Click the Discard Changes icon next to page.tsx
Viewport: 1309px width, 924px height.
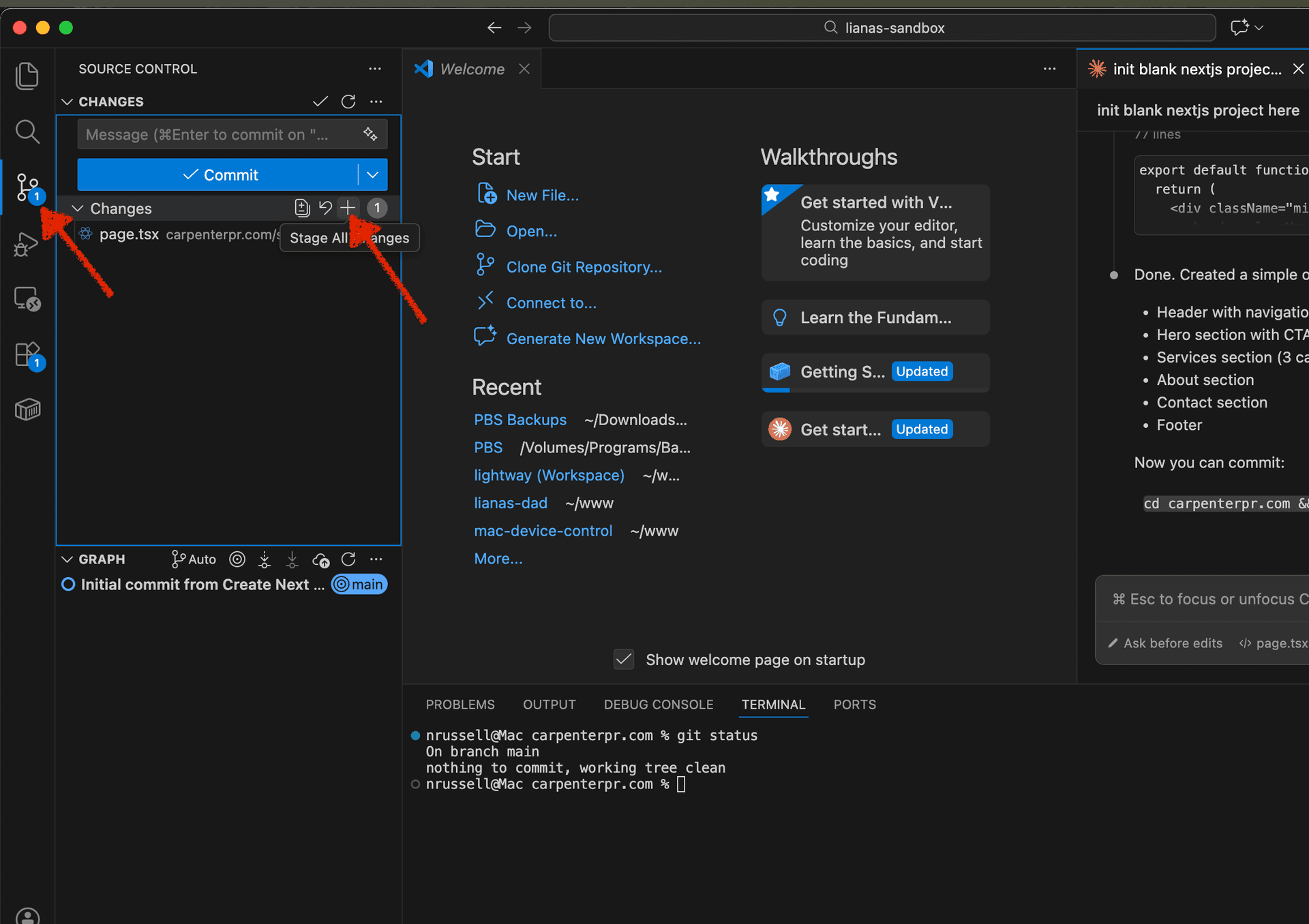pos(325,208)
